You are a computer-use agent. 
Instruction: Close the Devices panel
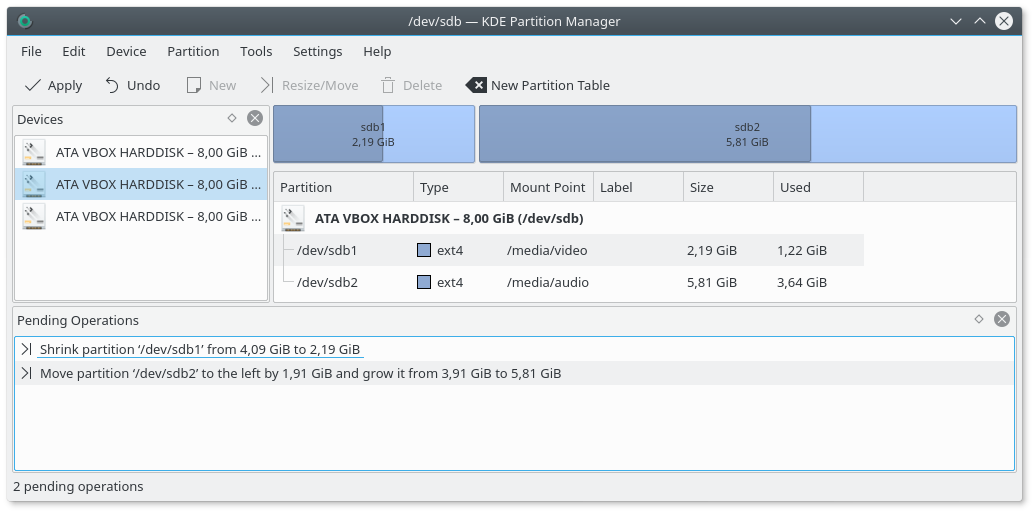(x=255, y=118)
